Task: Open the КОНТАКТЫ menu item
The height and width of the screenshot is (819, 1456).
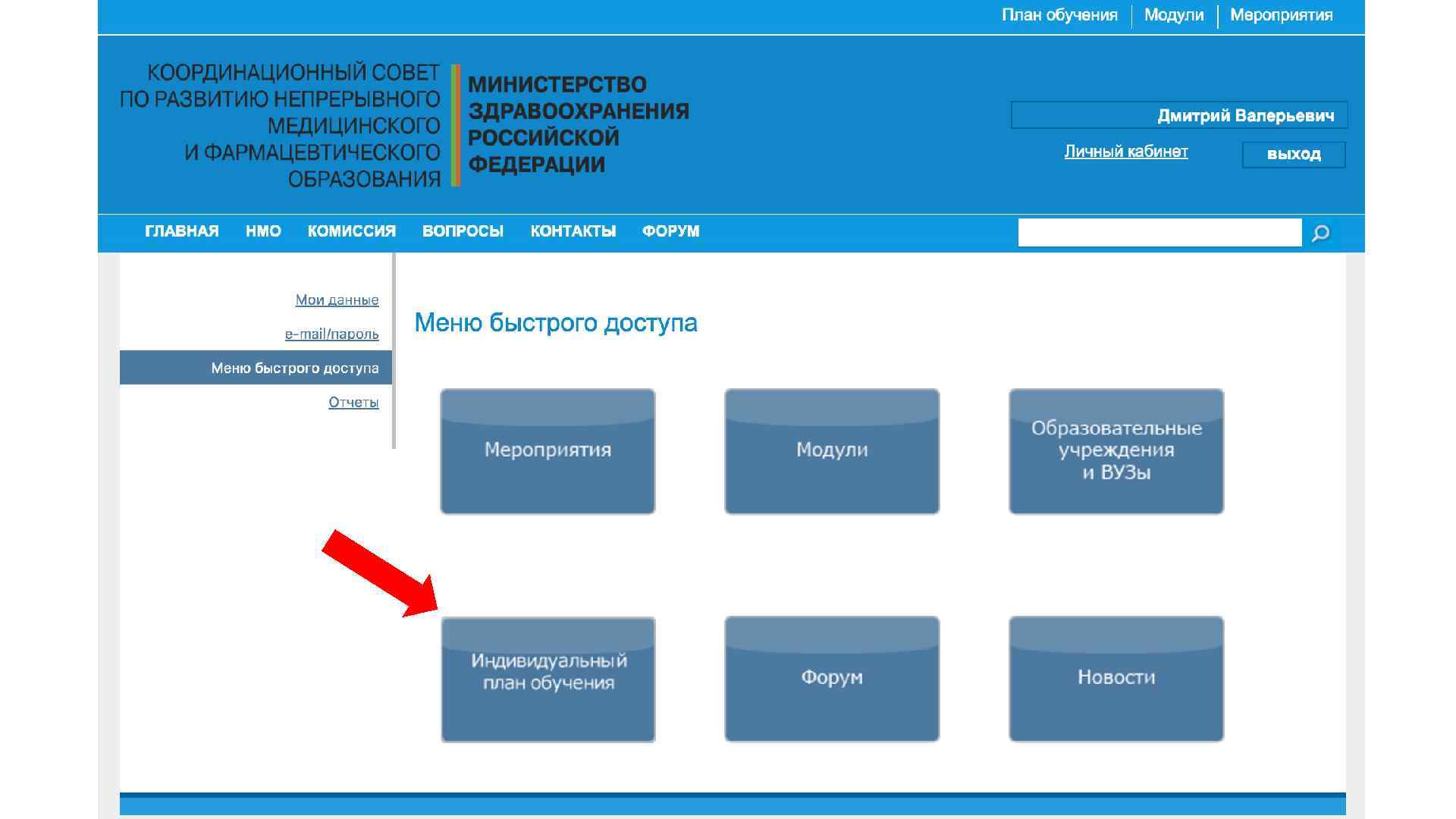Action: click(573, 231)
